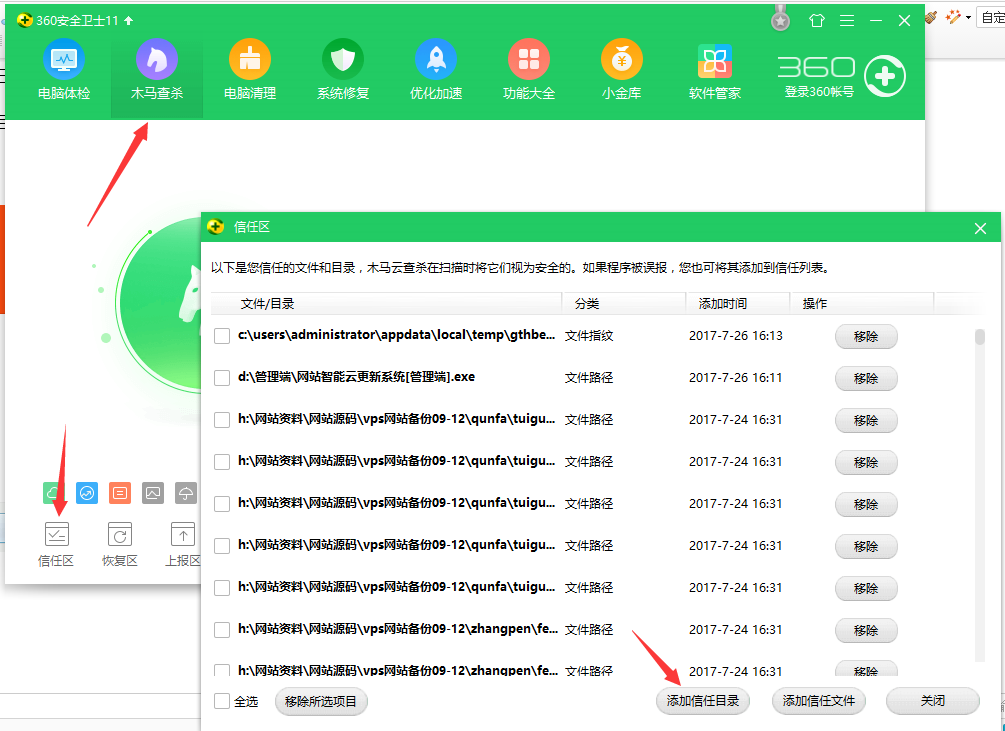Open the 上报区 report zone

point(183,544)
